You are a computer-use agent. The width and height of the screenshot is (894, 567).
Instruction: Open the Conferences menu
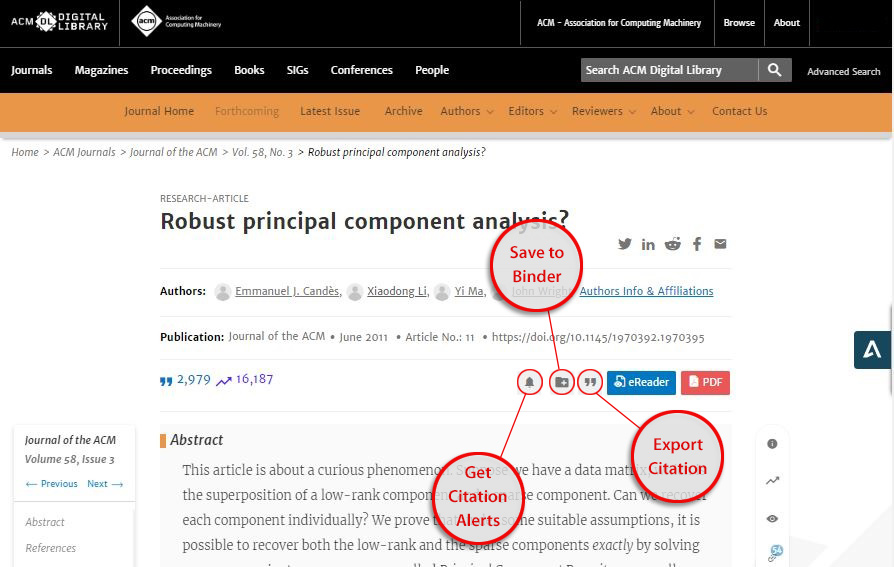(x=361, y=70)
